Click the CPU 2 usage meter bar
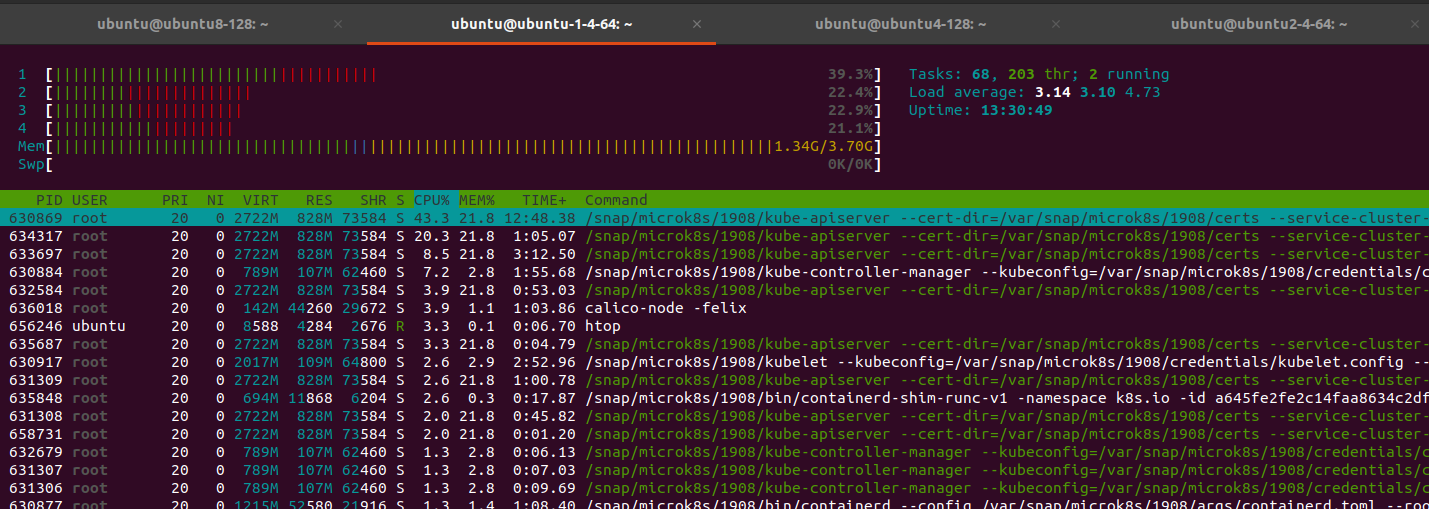Screen dimensions: 1429x509 click(x=464, y=92)
